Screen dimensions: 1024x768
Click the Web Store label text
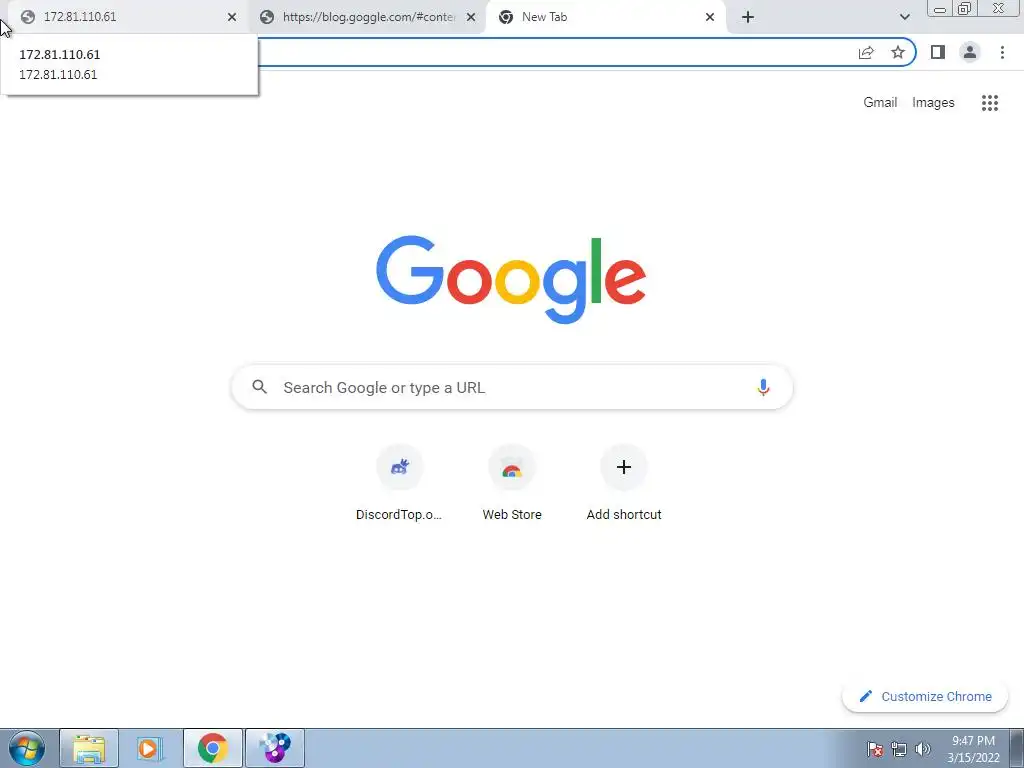(x=511, y=515)
